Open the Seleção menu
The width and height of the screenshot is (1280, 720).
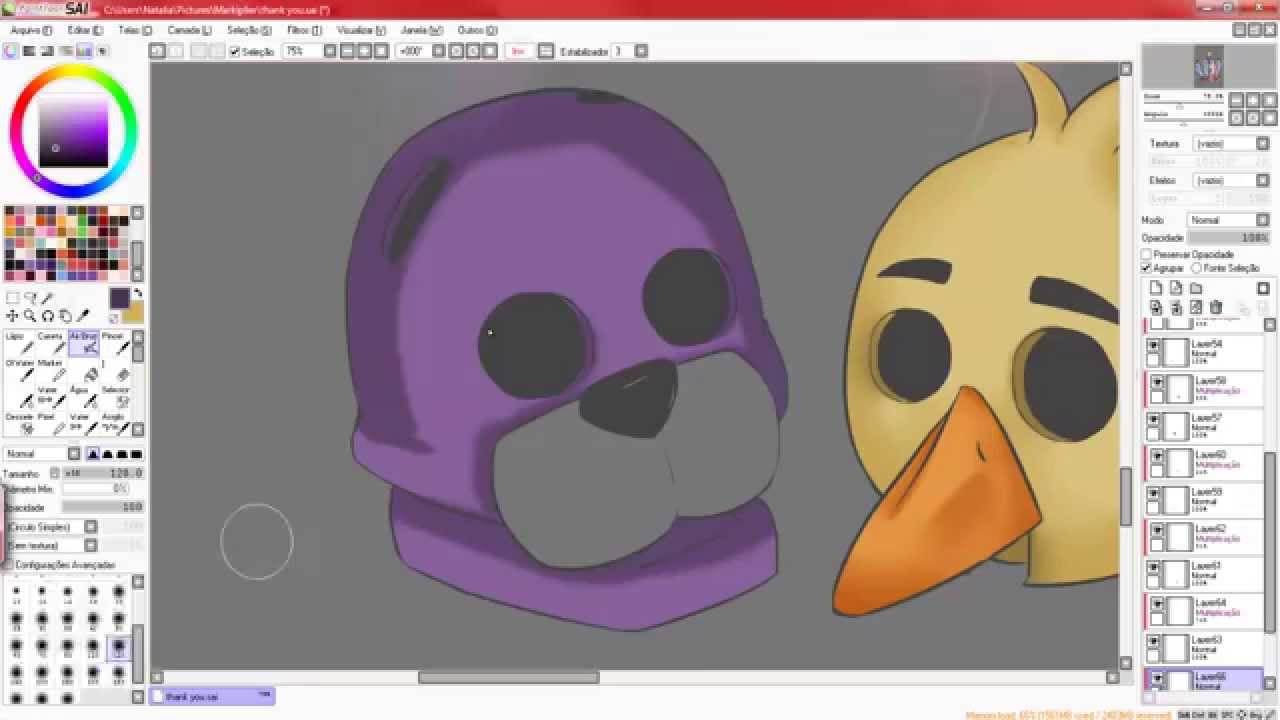point(249,31)
